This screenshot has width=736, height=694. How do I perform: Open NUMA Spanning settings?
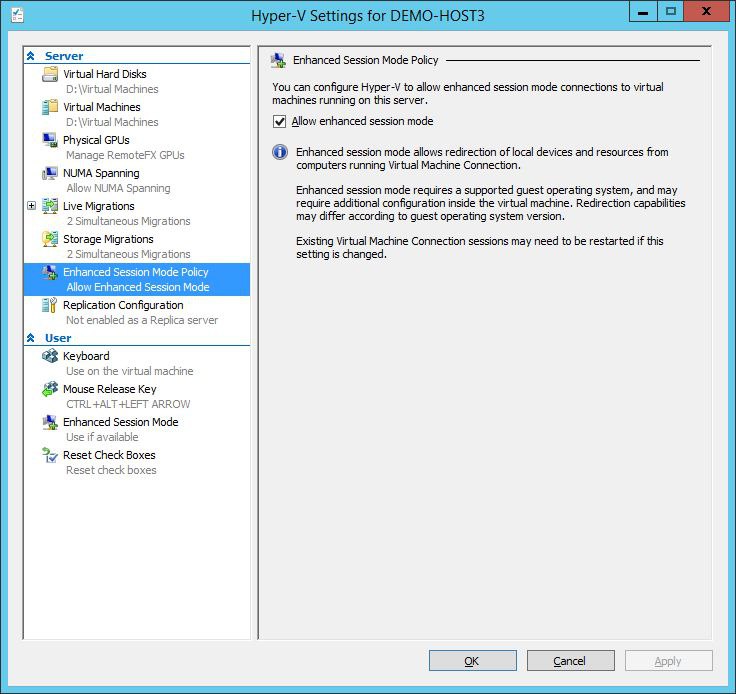pos(101,173)
